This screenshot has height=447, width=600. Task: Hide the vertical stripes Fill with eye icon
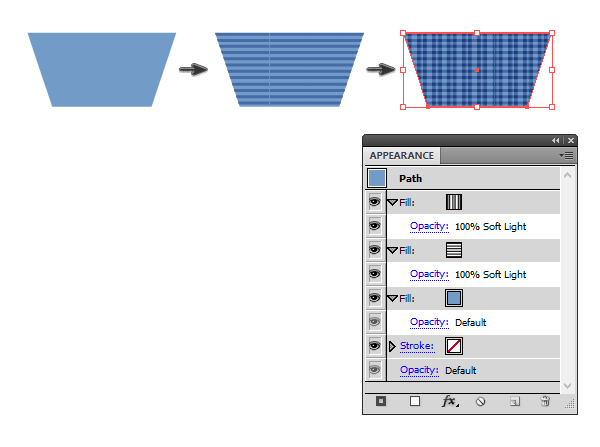point(375,201)
